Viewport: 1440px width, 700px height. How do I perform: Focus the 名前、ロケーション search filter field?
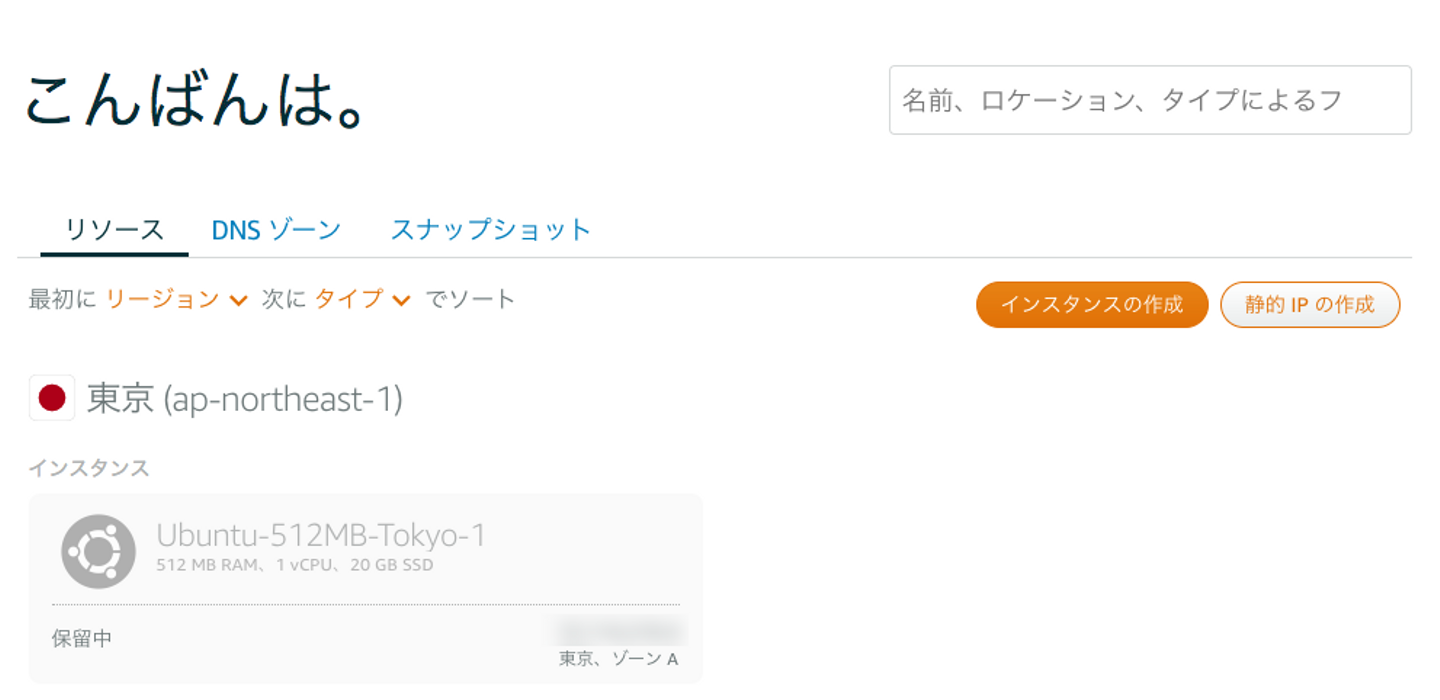pyautogui.click(x=1149, y=100)
